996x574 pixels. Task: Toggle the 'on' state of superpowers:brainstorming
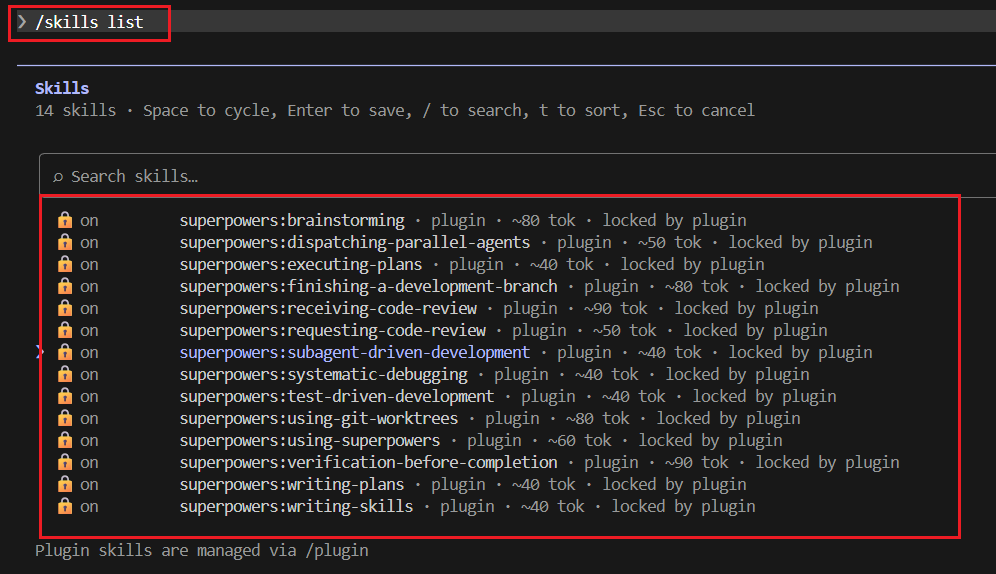pos(89,221)
